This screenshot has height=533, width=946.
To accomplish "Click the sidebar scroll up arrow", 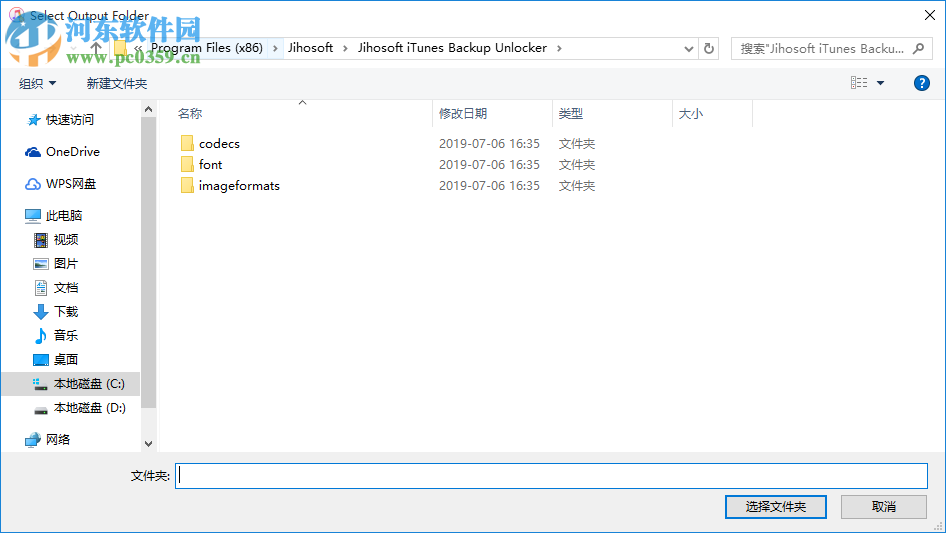I will [148, 109].
